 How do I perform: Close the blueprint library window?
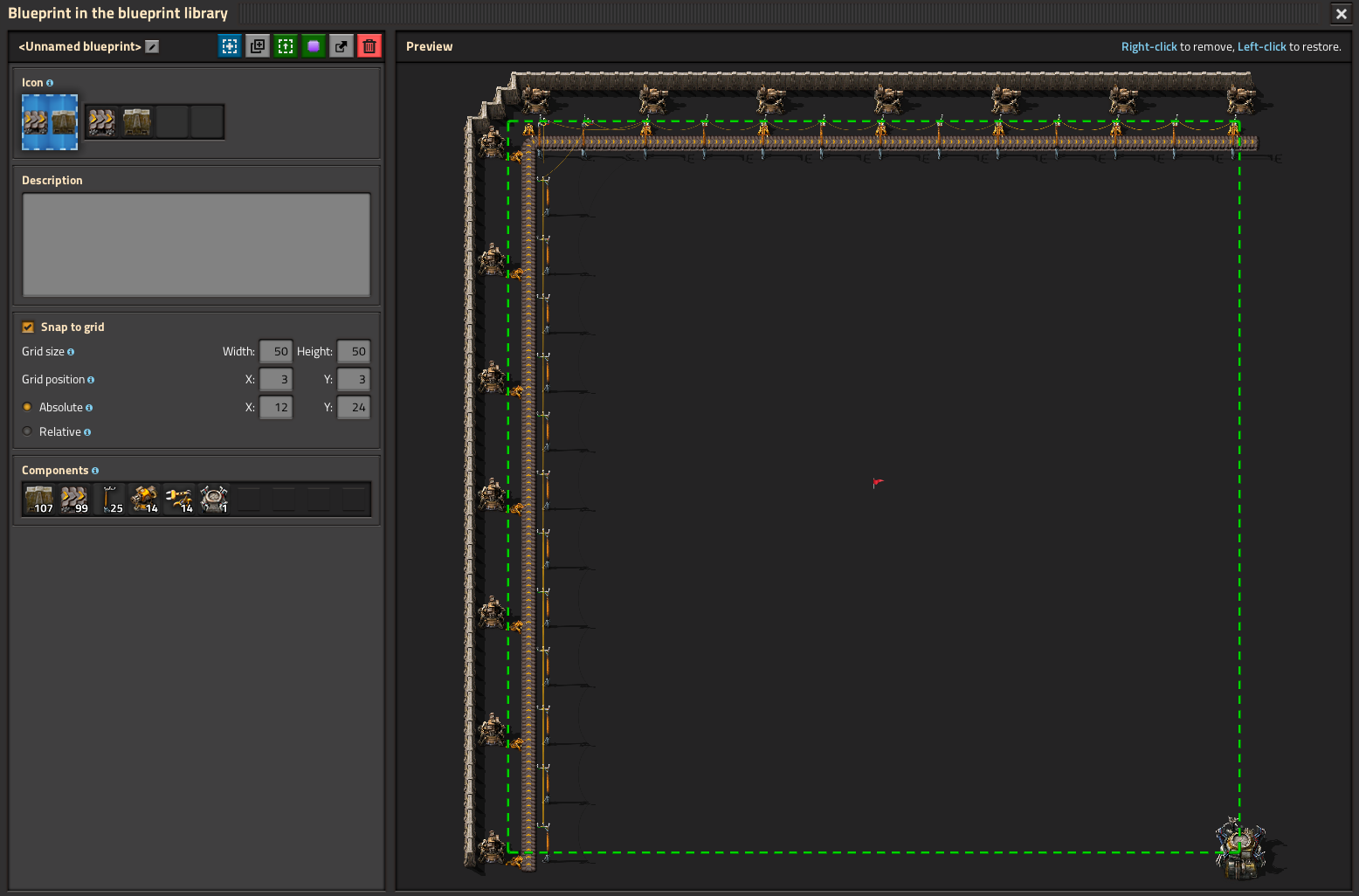[x=1342, y=13]
